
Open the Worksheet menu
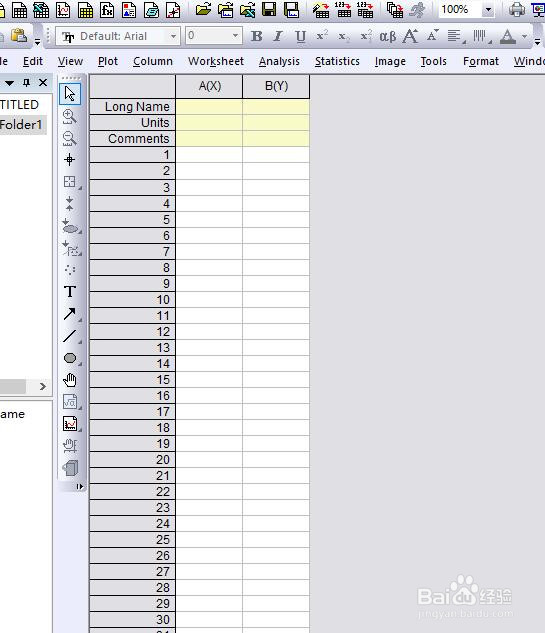[x=216, y=61]
